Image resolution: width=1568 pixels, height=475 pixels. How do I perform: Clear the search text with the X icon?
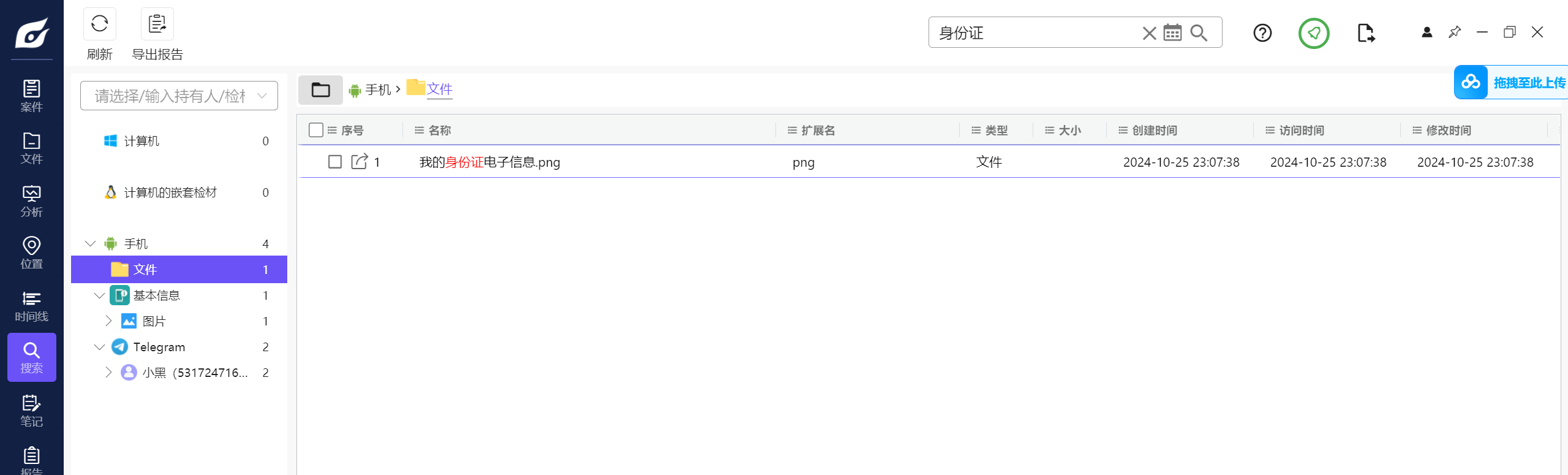coord(1149,33)
